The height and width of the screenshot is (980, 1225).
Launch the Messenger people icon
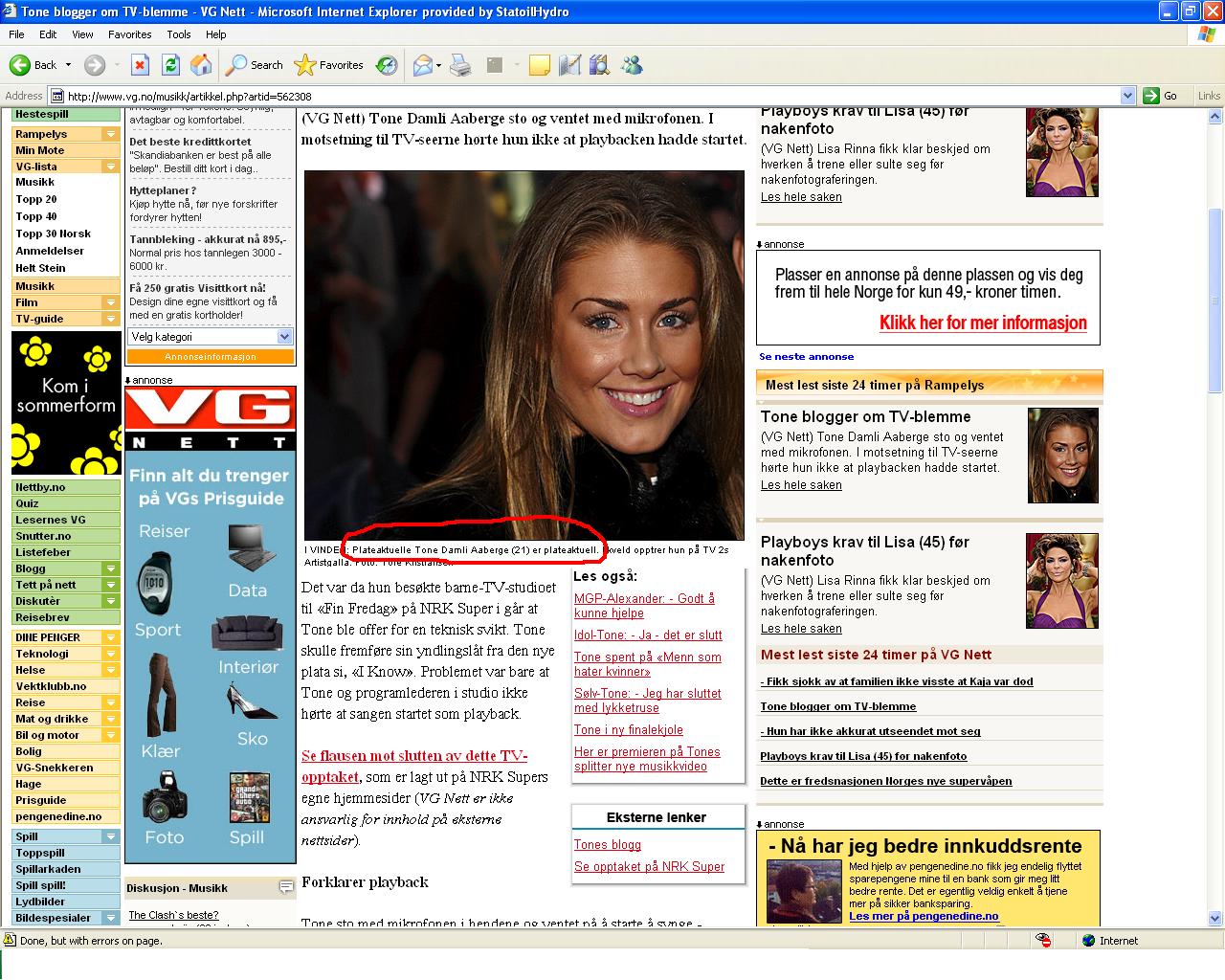click(x=632, y=65)
